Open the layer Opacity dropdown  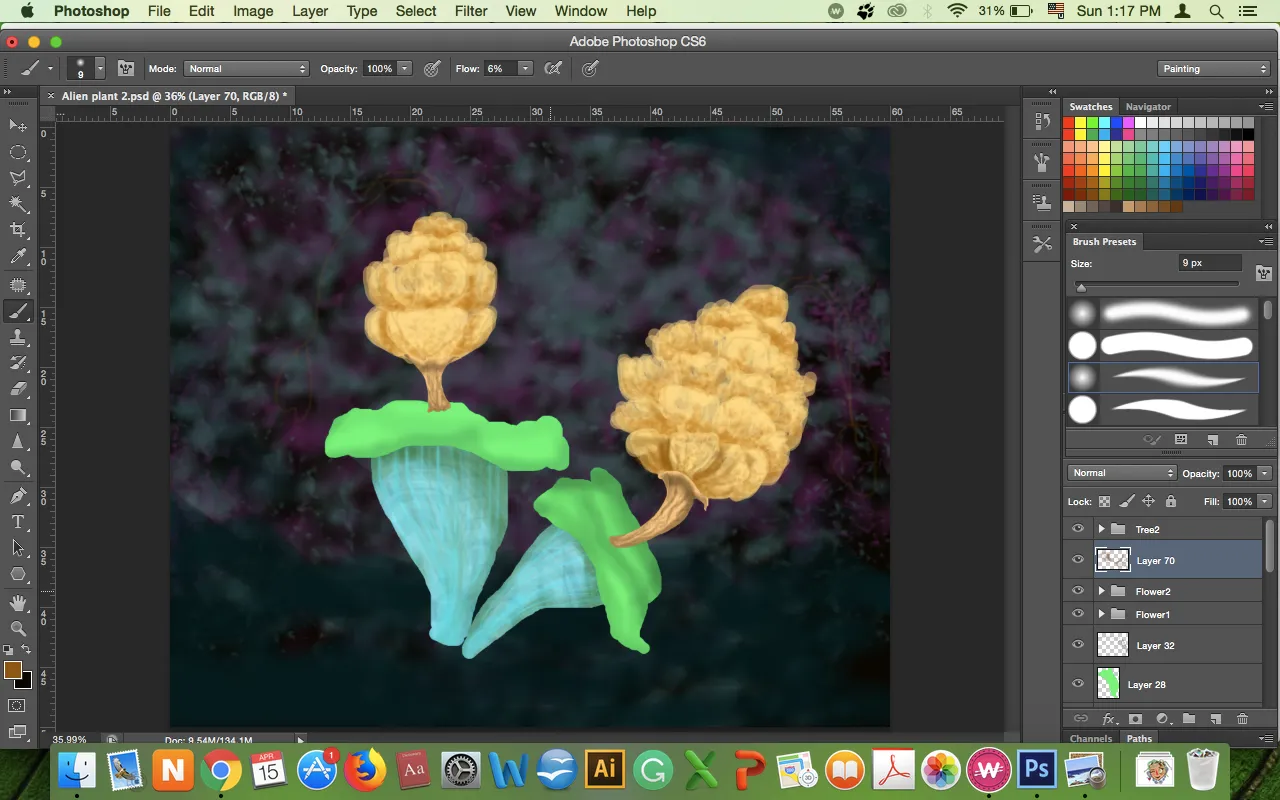(1265, 473)
